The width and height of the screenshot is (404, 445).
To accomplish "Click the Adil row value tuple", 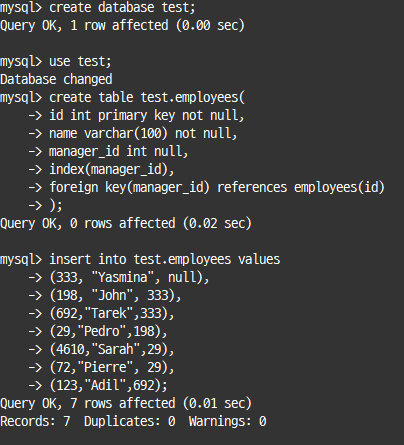I will pos(108,386).
